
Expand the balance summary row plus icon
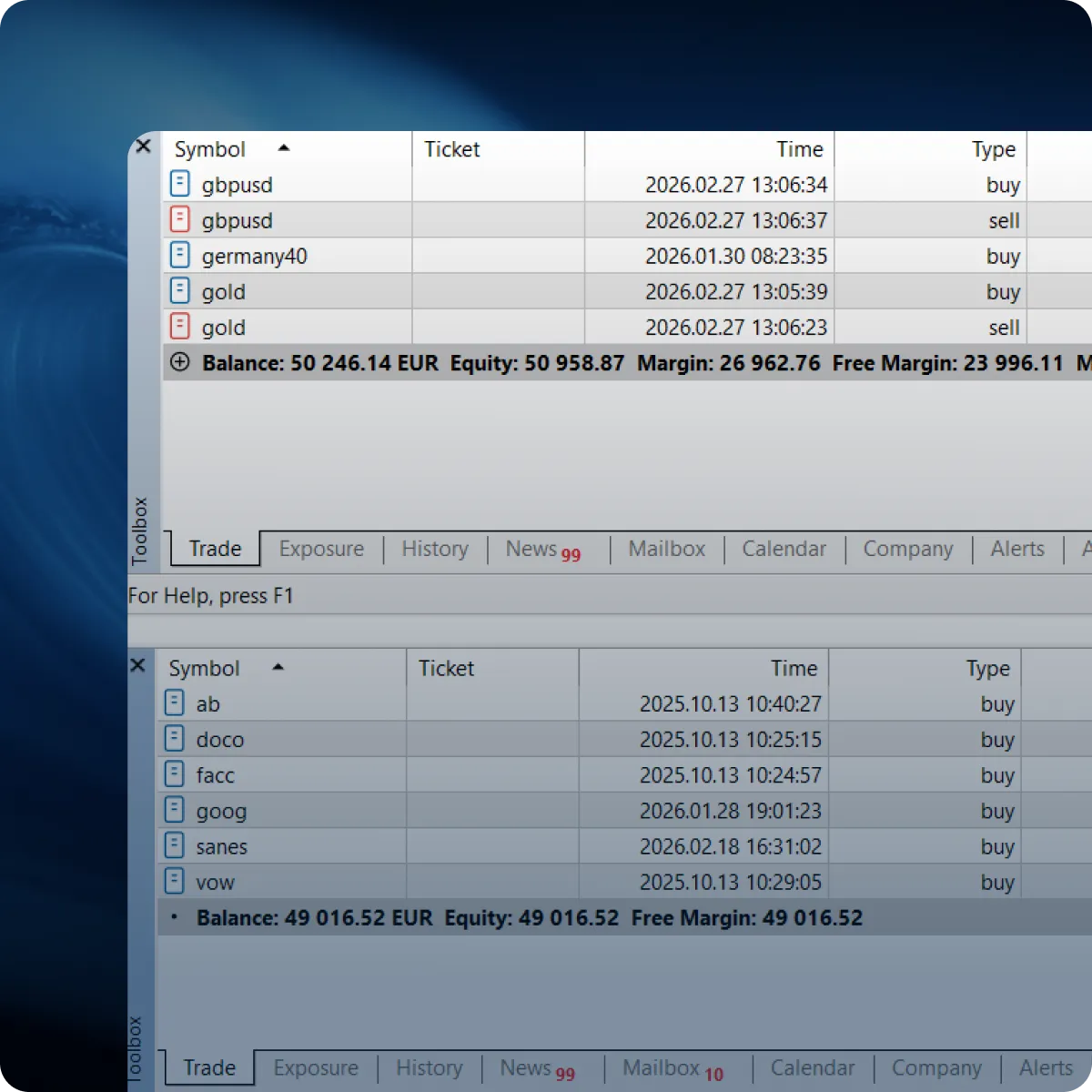[180, 362]
